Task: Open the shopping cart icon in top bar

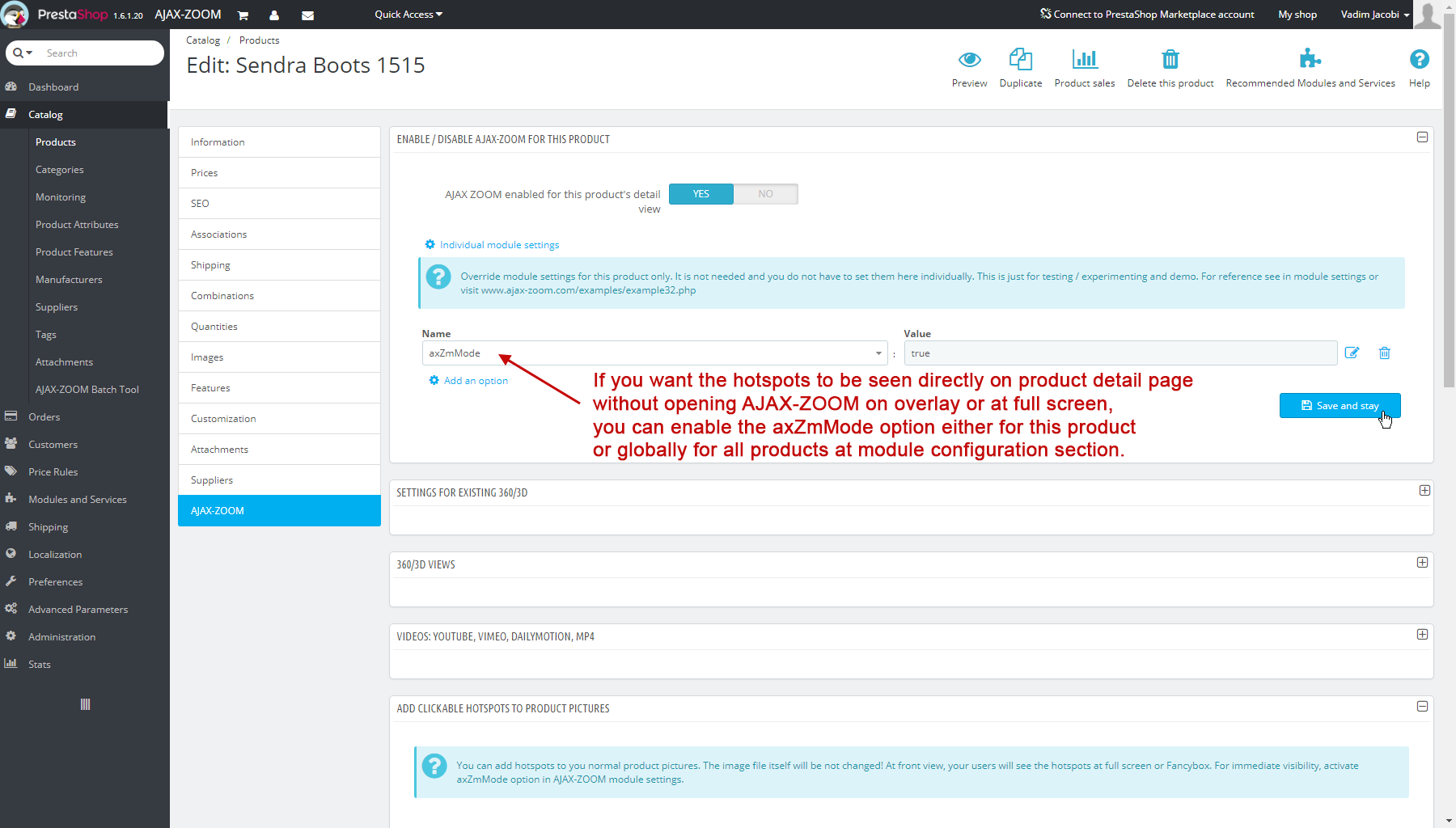Action: tap(243, 15)
